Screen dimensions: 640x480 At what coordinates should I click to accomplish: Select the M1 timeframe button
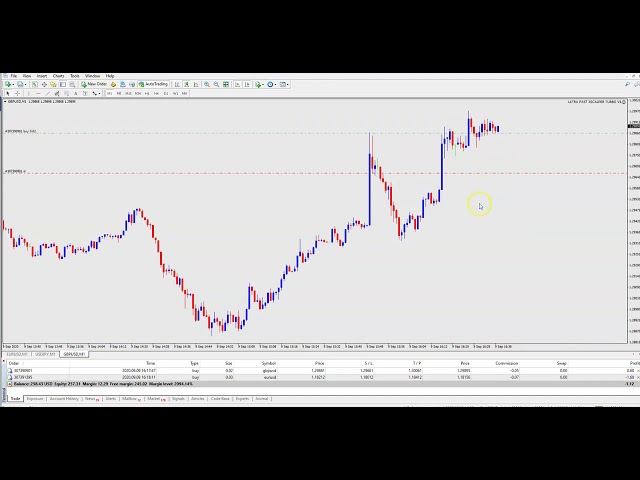coord(109,93)
